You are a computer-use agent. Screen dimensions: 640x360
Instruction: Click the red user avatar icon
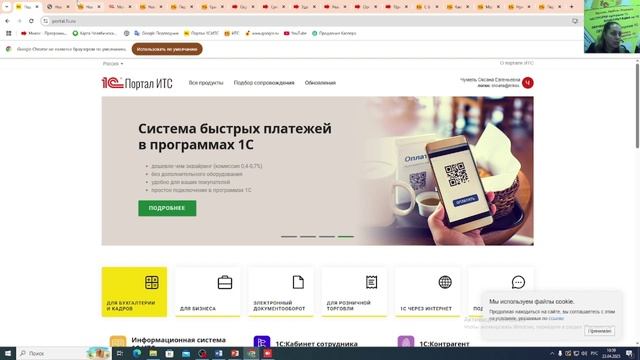(x=528, y=83)
